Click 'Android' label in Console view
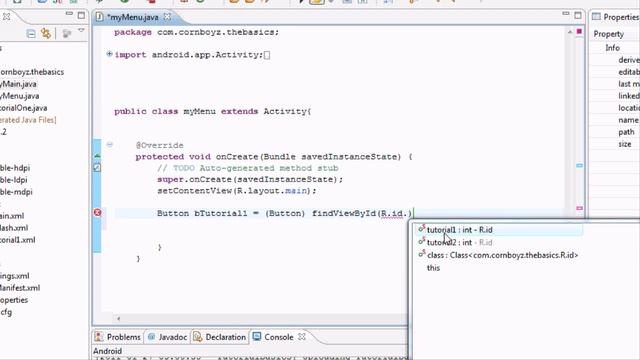Viewport: 640px width, 360px height. 107,351
